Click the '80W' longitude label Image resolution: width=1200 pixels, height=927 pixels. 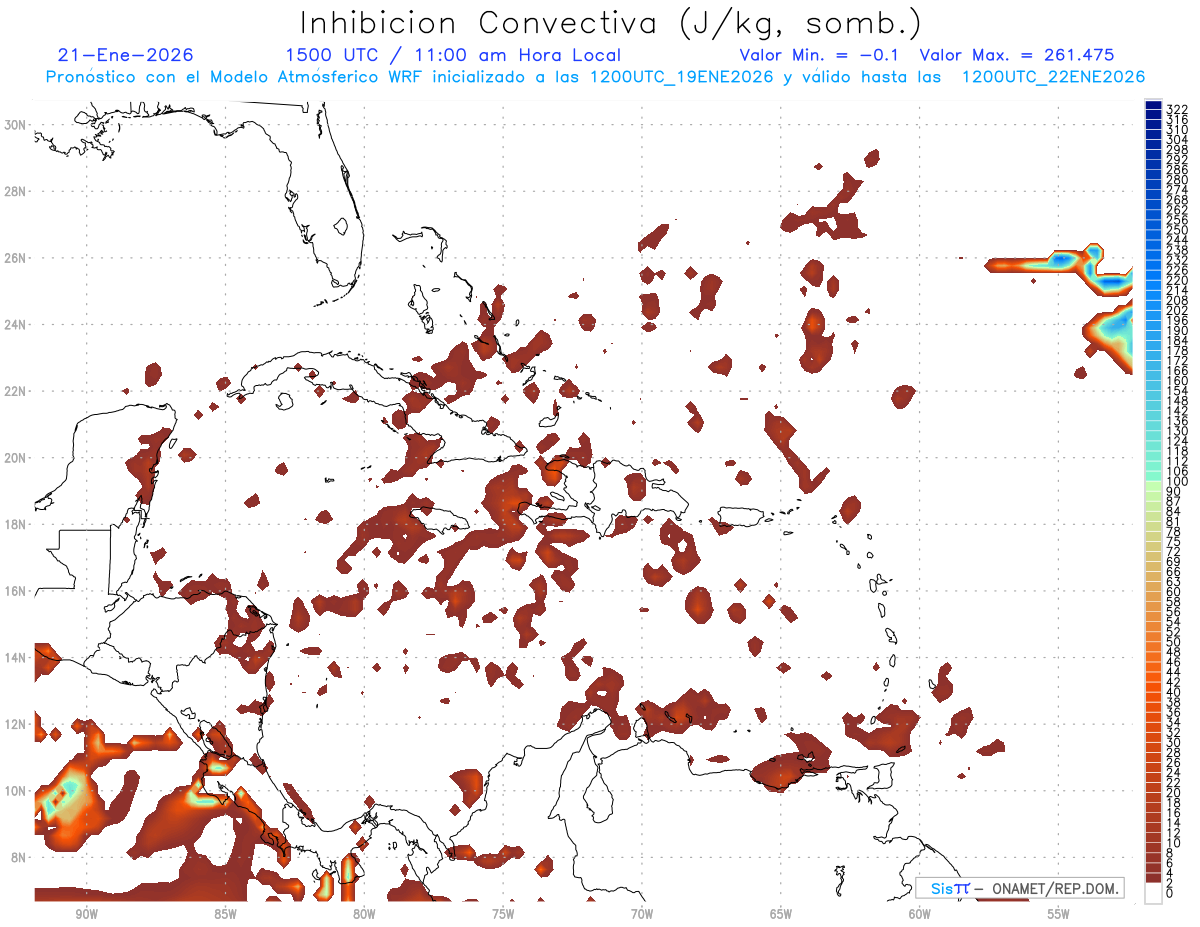tap(364, 914)
